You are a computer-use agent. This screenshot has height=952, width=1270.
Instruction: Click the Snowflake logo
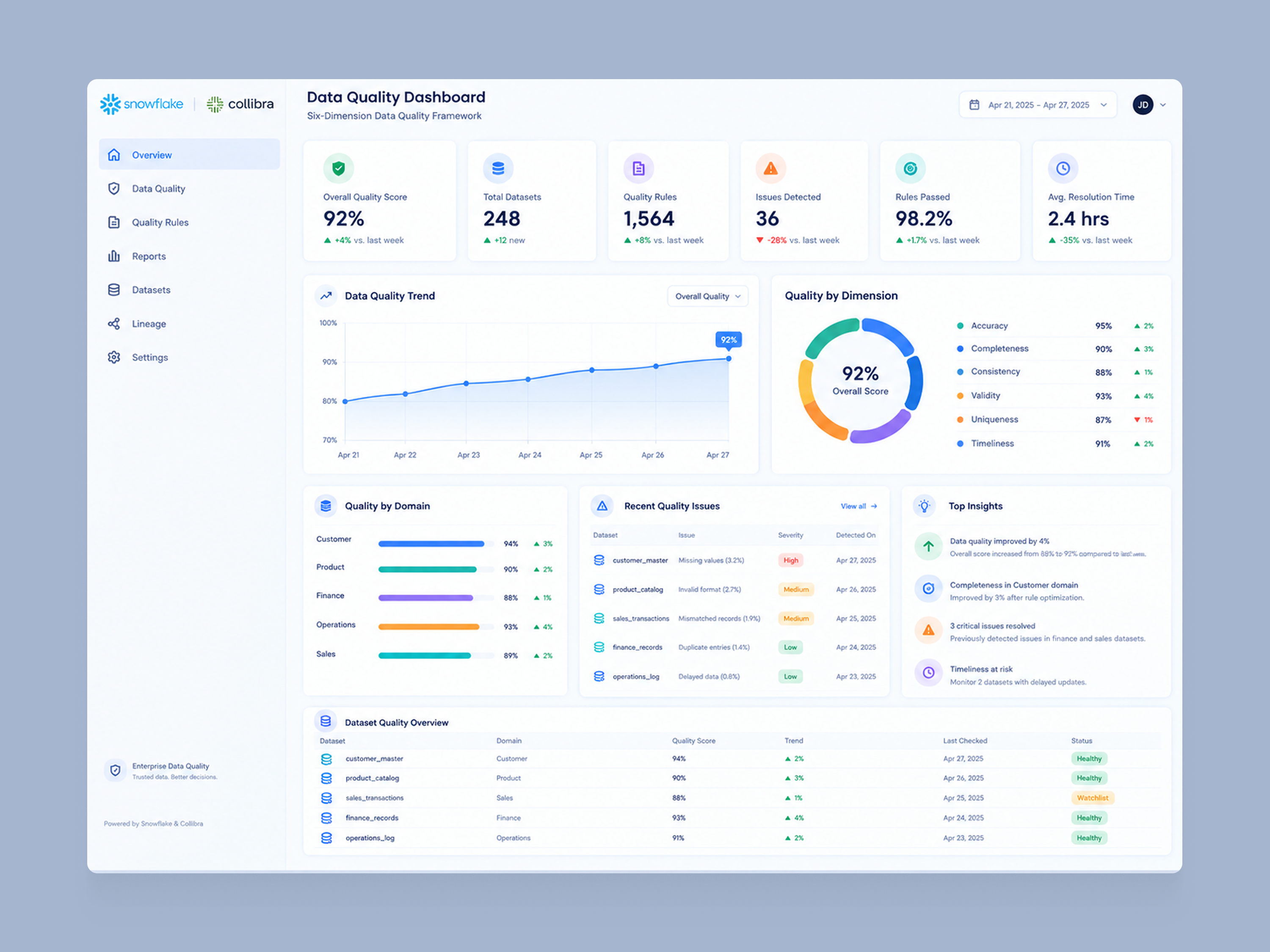[x=141, y=104]
